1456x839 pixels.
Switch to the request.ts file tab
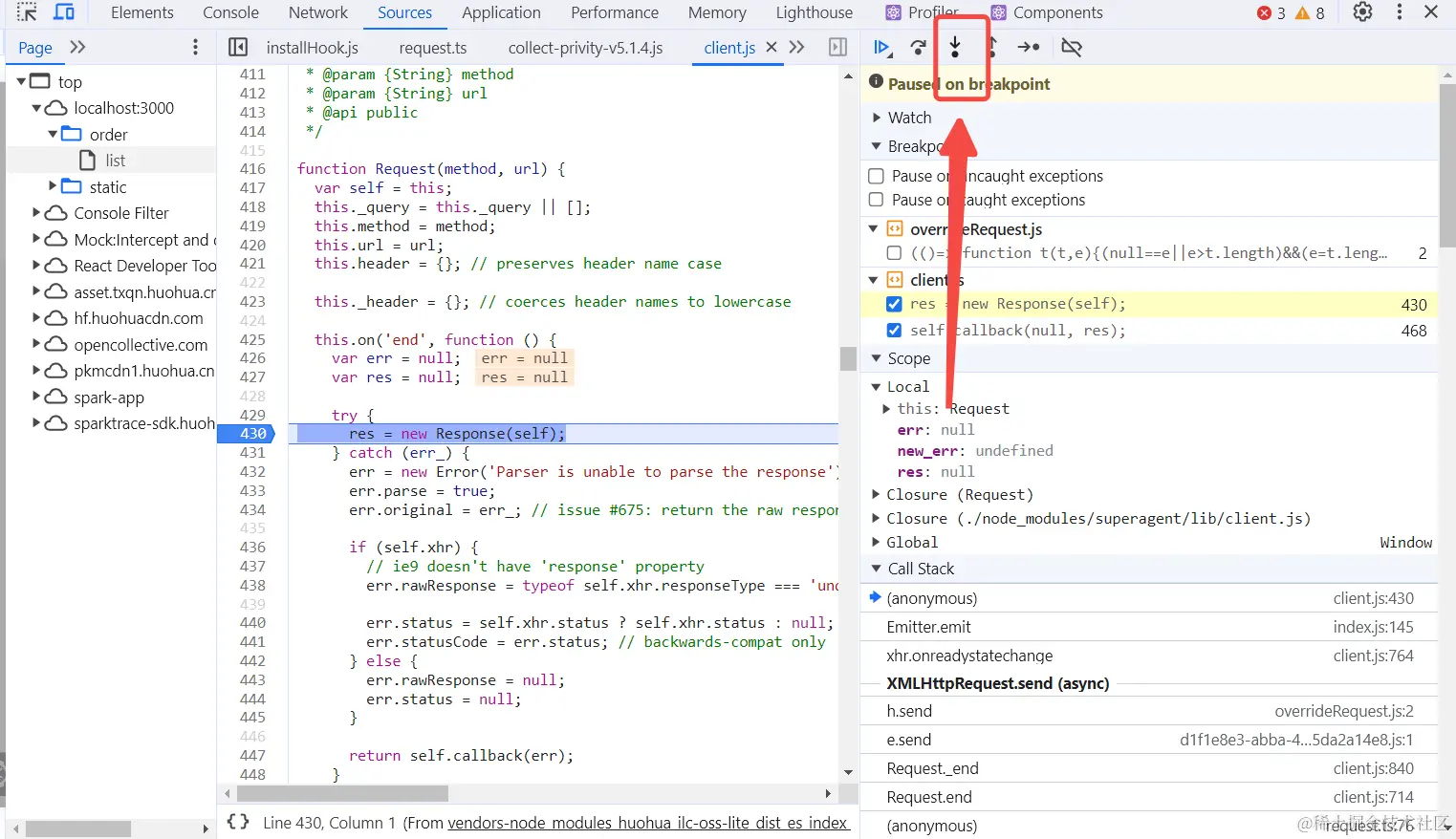point(433,48)
